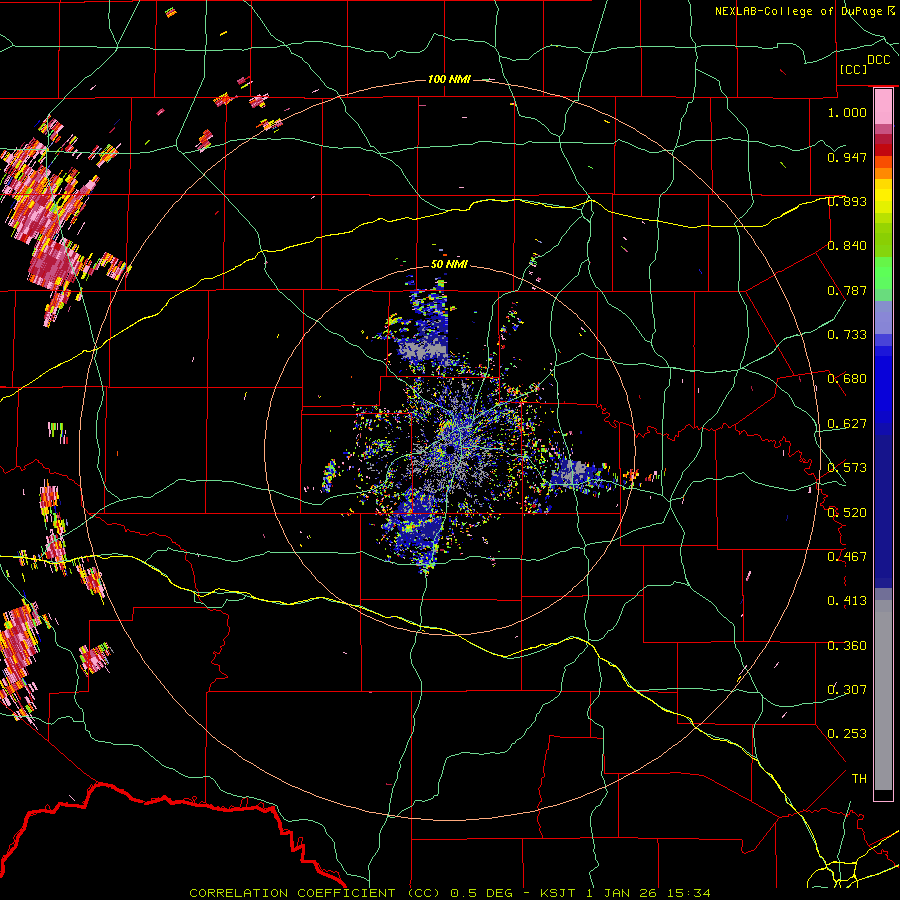Click the 0.413 scale label
The width and height of the screenshot is (900, 900).
click(847, 601)
